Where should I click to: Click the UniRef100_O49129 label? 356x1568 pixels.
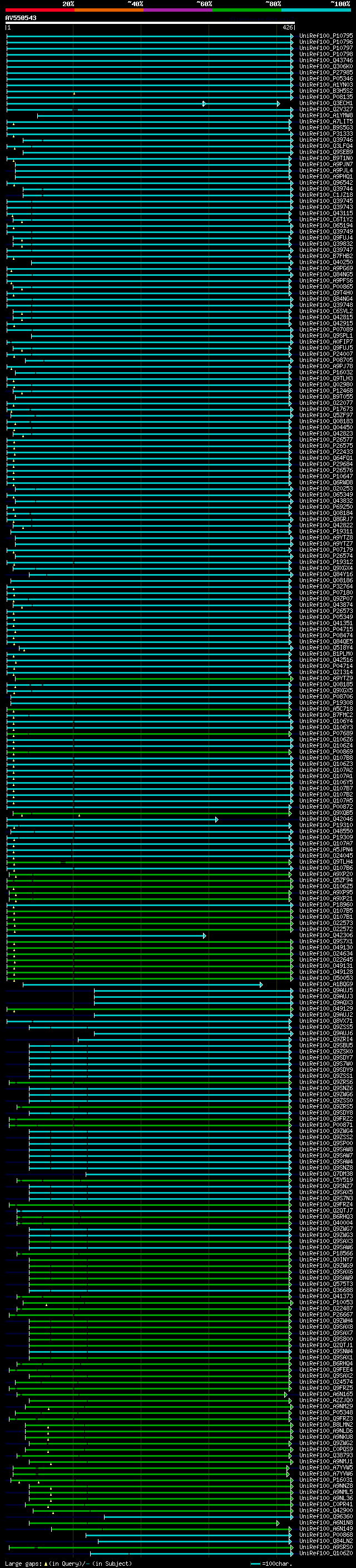326,1008
